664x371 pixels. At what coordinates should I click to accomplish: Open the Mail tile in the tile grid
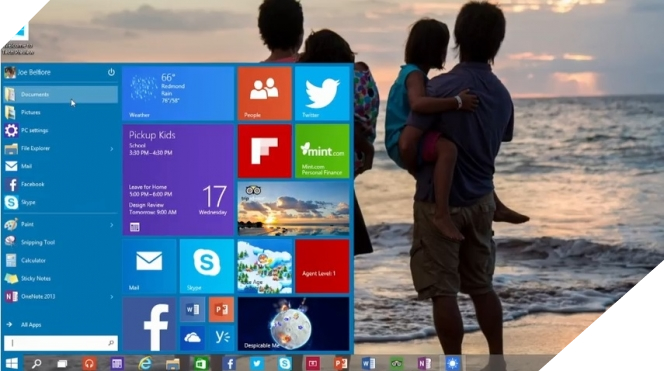point(149,266)
